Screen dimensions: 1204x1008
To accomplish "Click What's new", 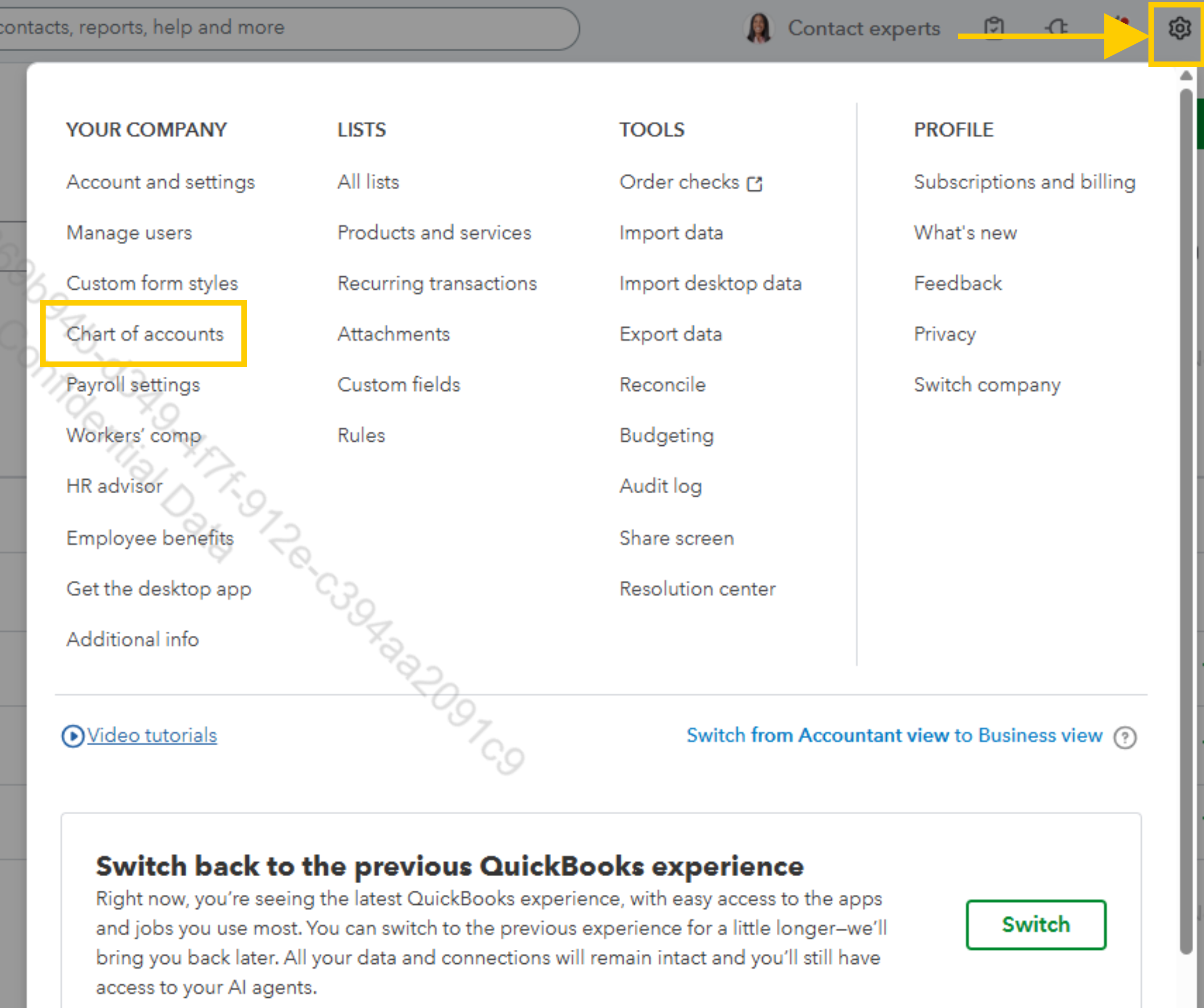I will point(965,232).
